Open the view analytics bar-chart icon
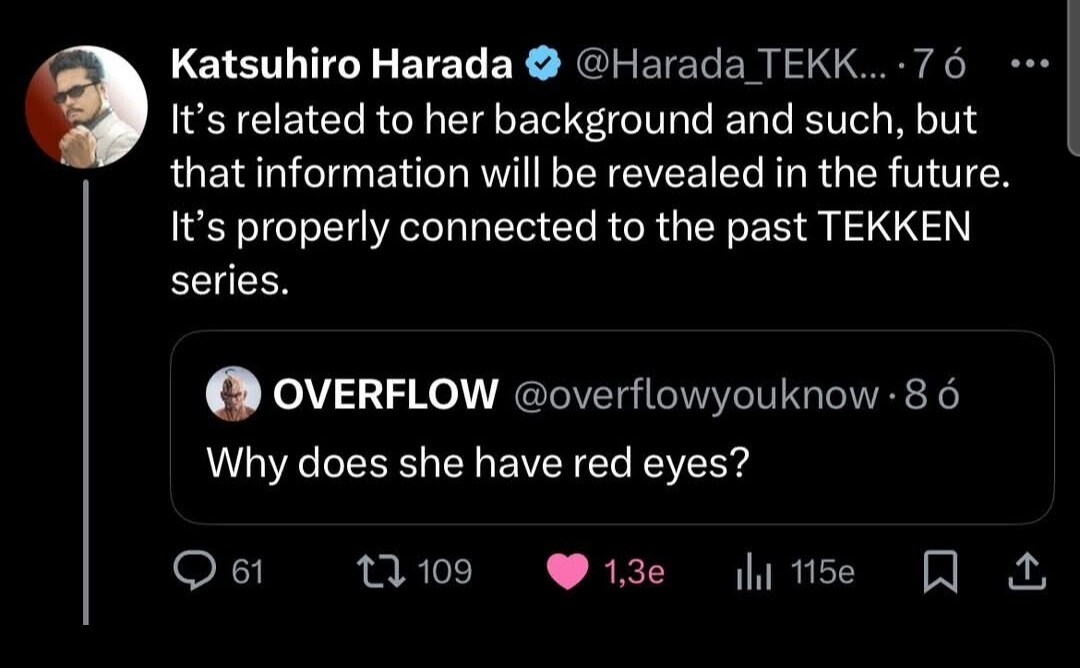This screenshot has width=1080, height=668. (751, 572)
